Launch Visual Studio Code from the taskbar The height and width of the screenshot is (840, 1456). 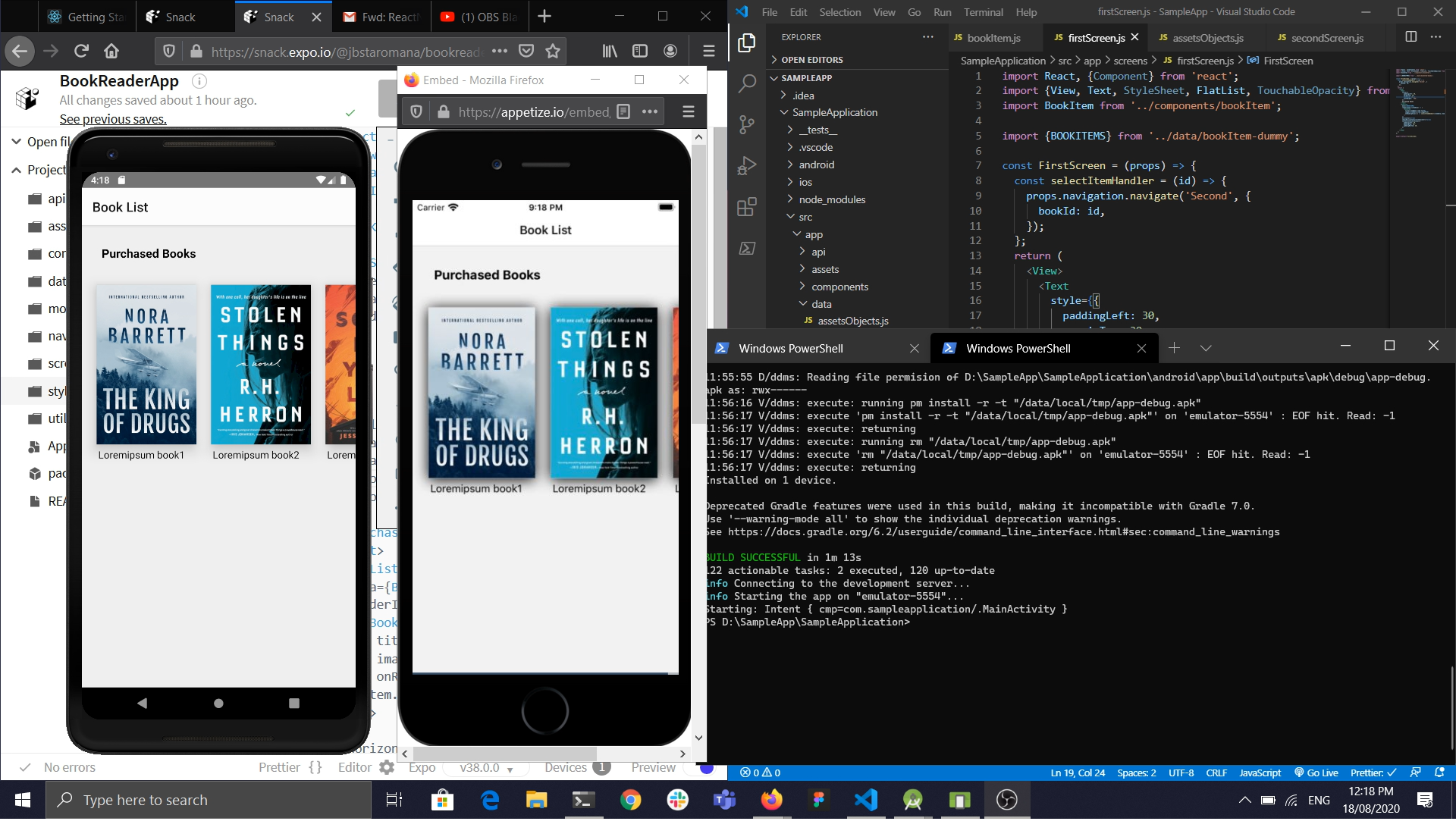point(865,800)
